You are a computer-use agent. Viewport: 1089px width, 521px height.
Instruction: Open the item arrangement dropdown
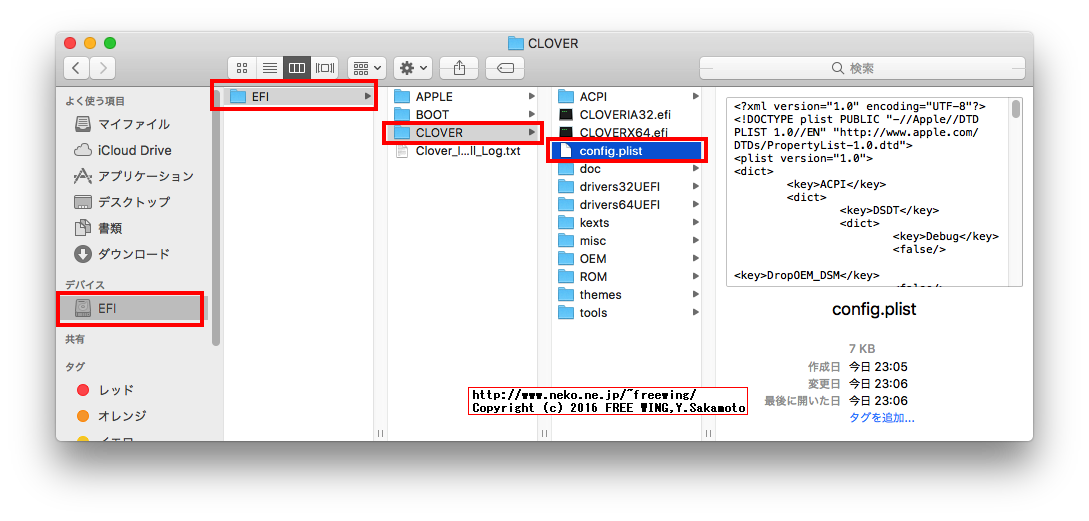(x=367, y=68)
